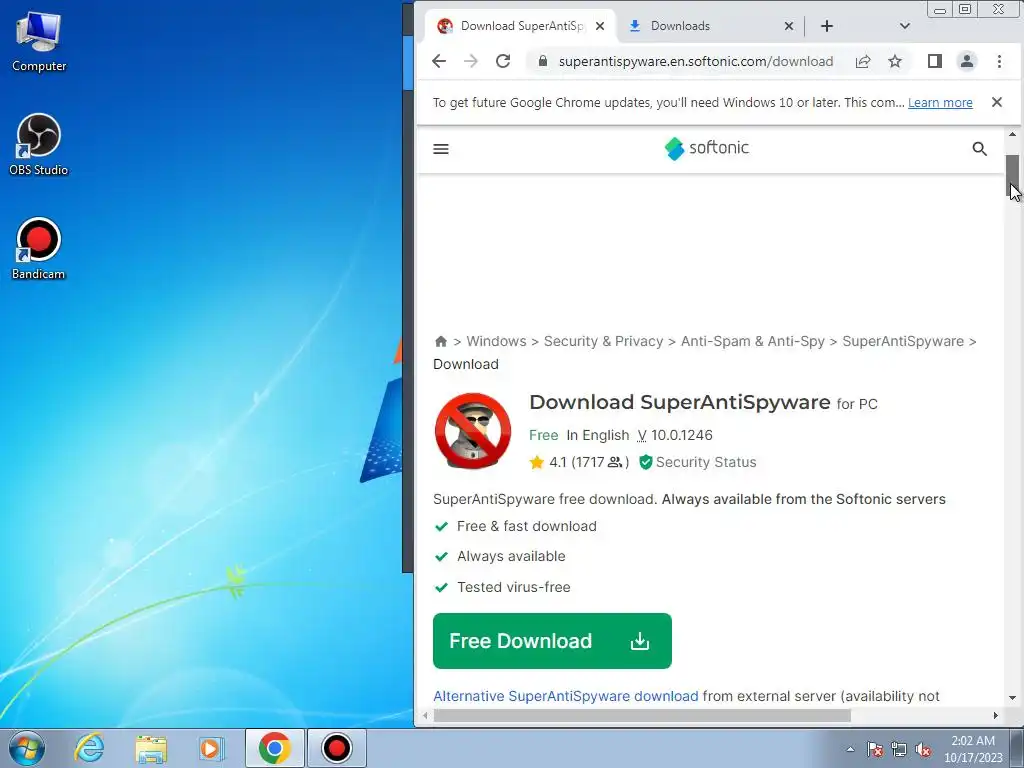Image resolution: width=1024 pixels, height=768 pixels.
Task: Switch to Chrome in the taskbar
Action: click(274, 748)
